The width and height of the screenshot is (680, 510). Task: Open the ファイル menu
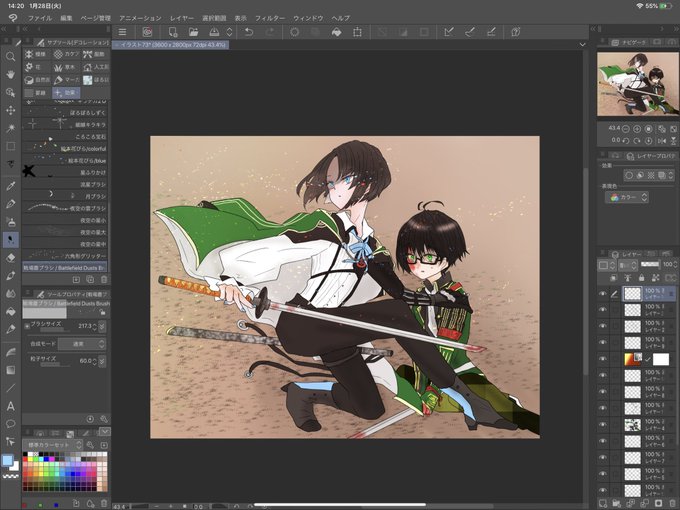pyautogui.click(x=39, y=18)
